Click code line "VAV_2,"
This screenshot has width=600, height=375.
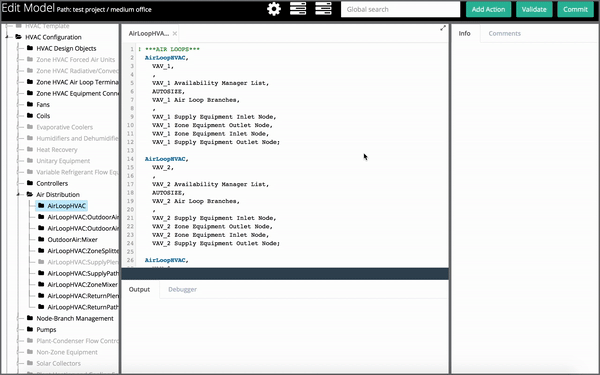click(163, 167)
